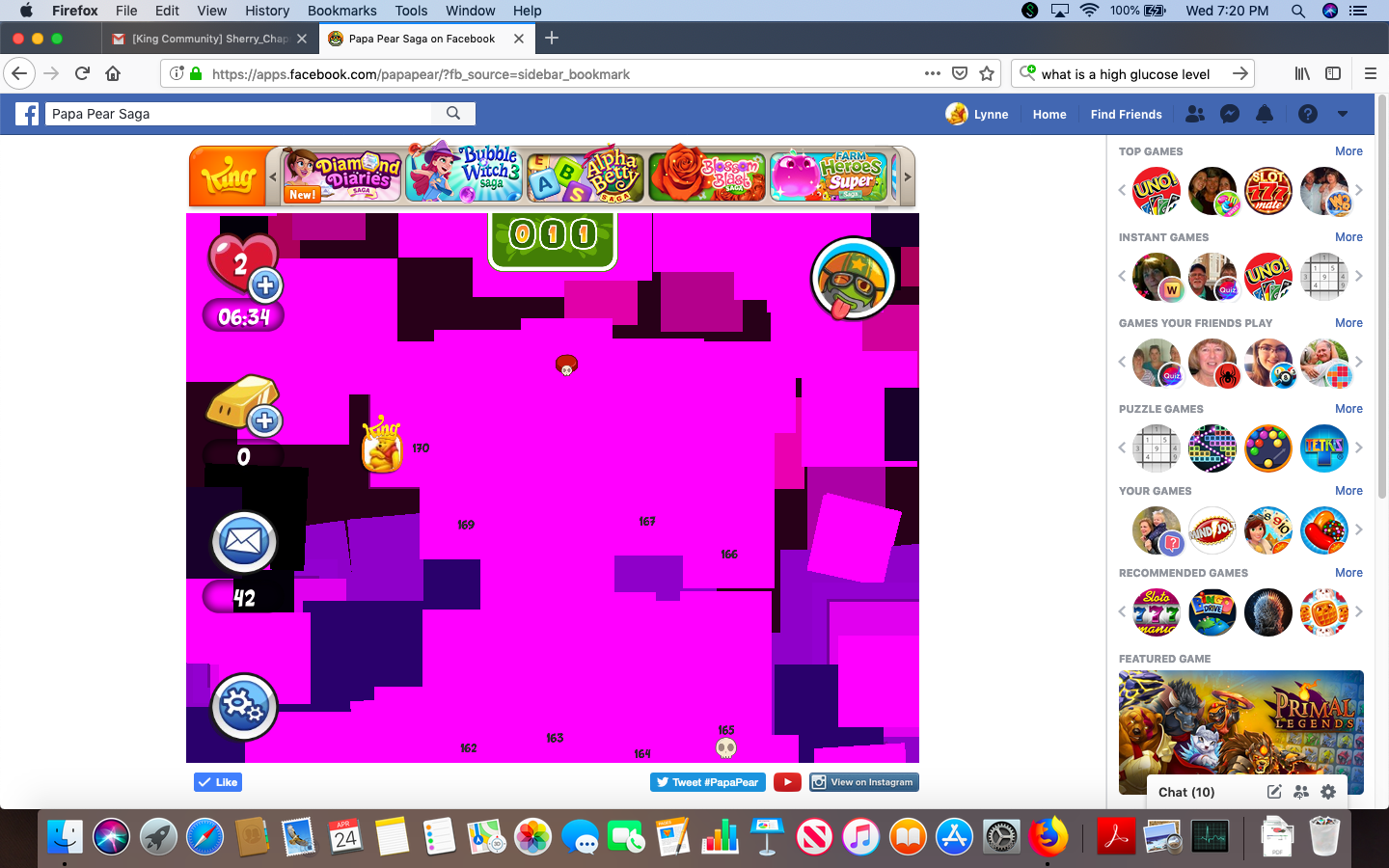
Task: Open the YouTube button below game
Action: (x=787, y=782)
